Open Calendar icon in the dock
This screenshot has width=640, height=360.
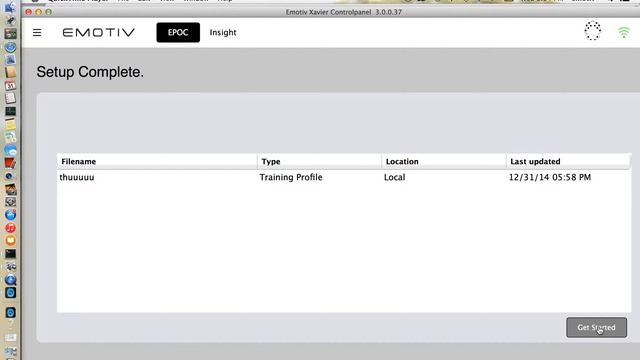[11, 86]
